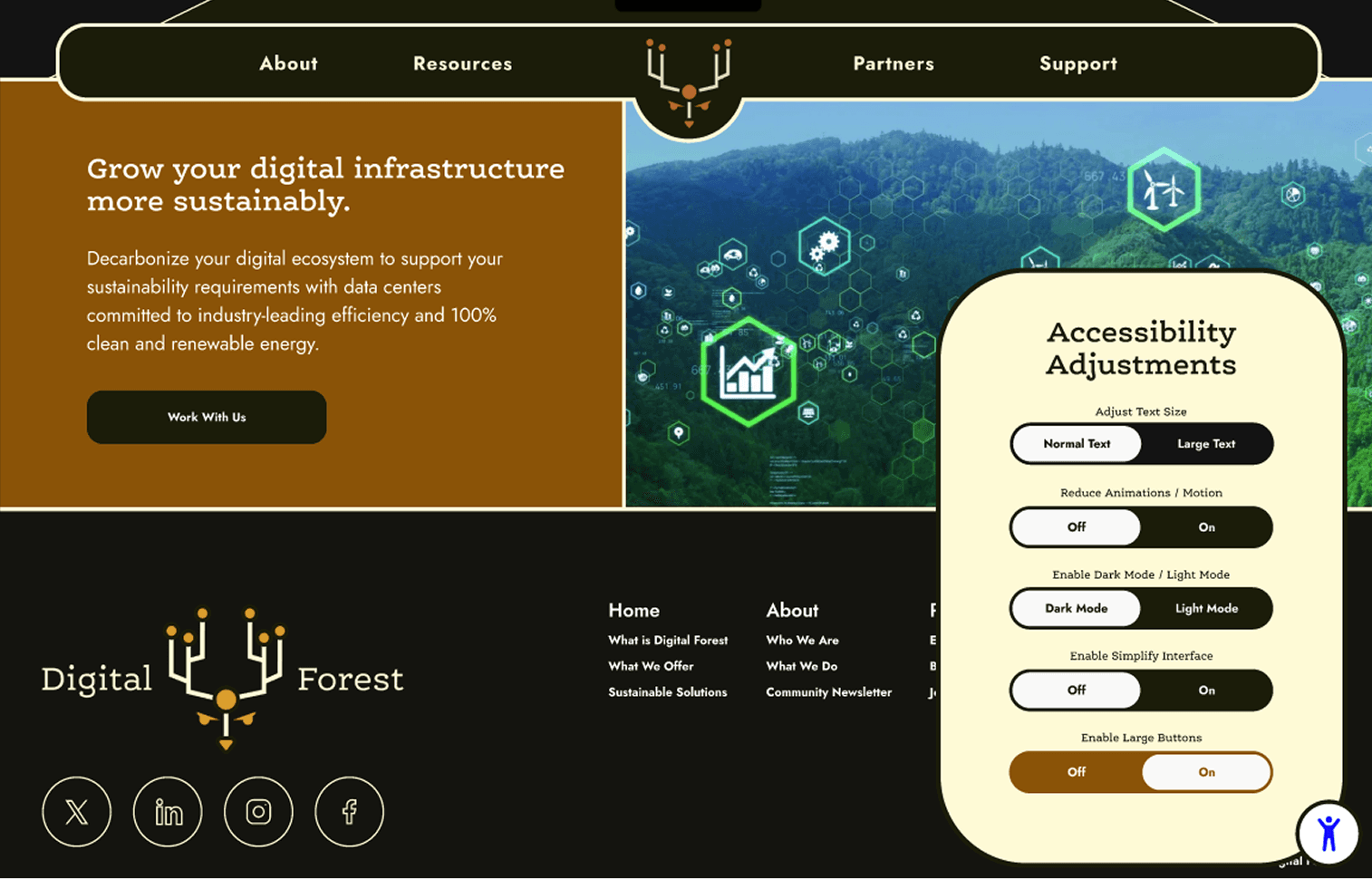Turn Reduce Animations Off
This screenshot has height=879, width=1372.
coord(1077,527)
